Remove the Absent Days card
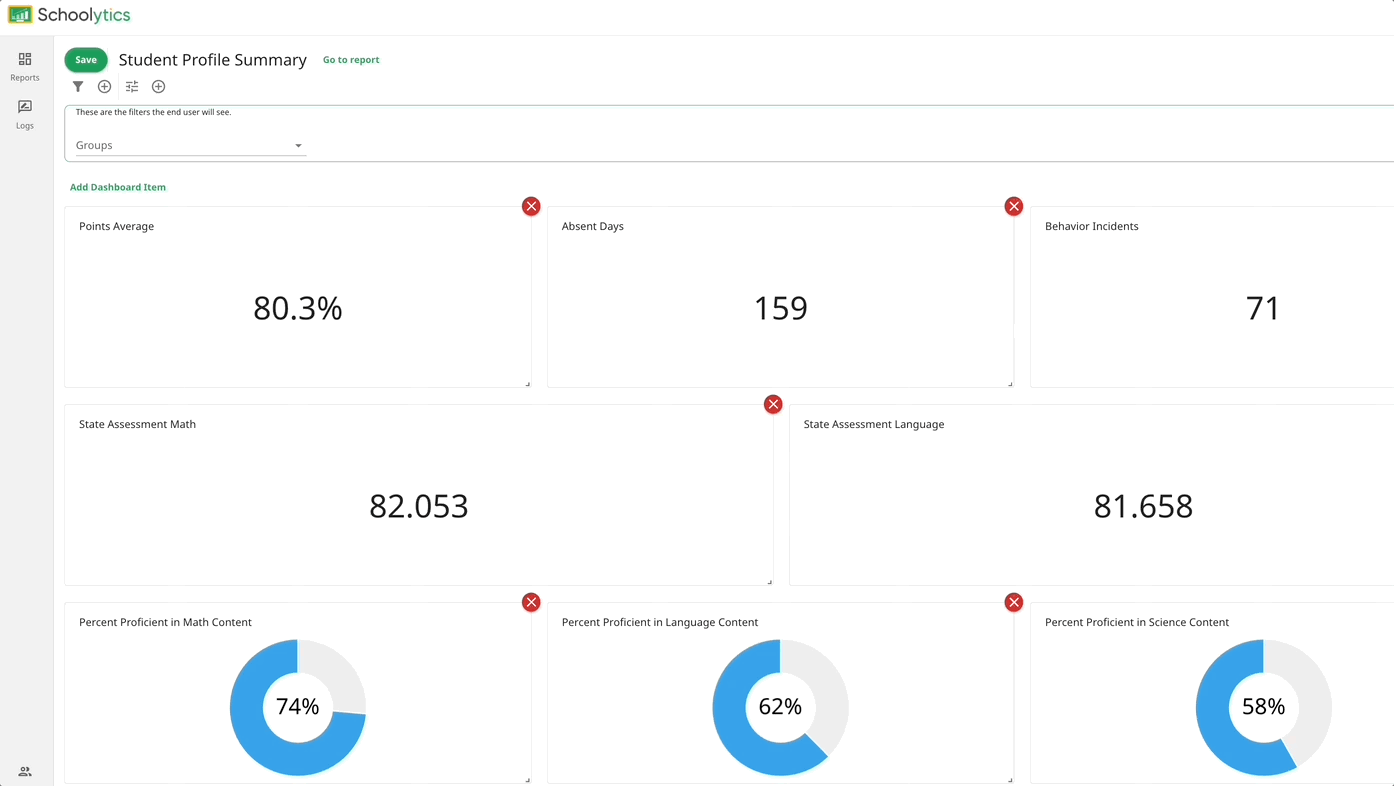1394x786 pixels. [1013, 206]
